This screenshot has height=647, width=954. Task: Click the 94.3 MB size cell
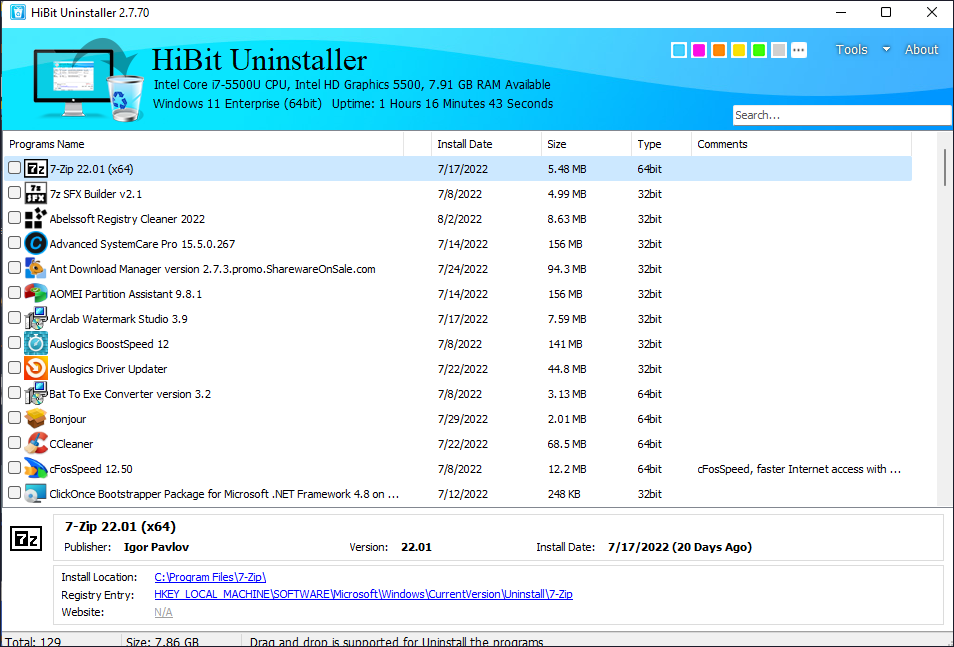[566, 268]
